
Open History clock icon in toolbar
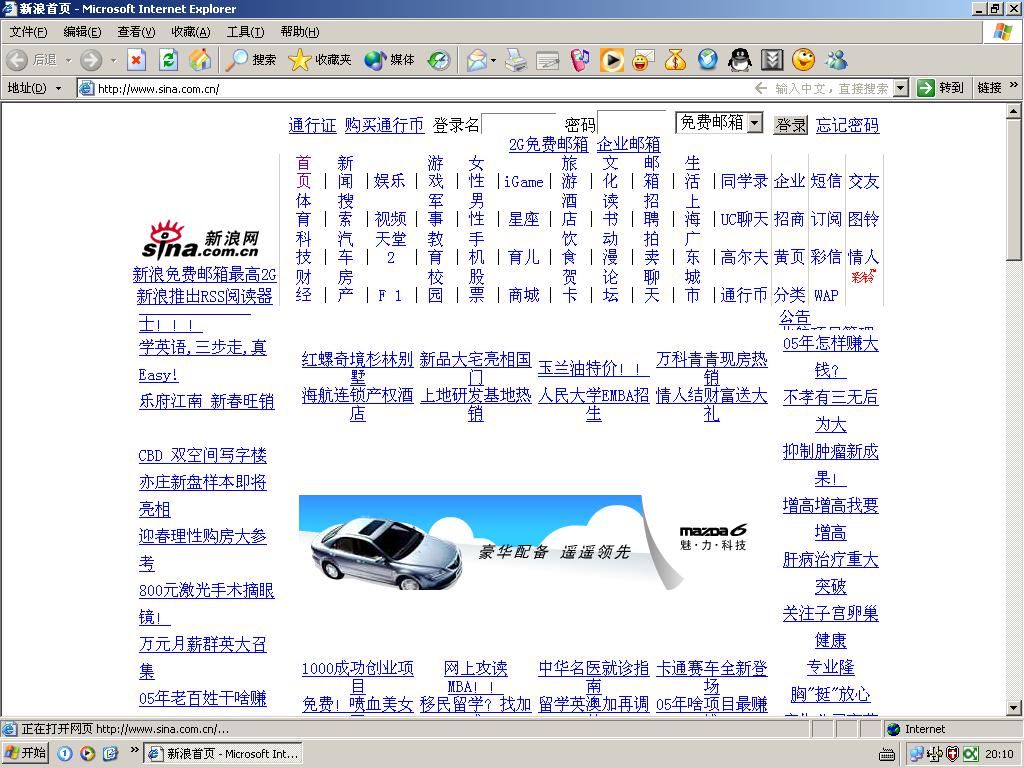439,60
